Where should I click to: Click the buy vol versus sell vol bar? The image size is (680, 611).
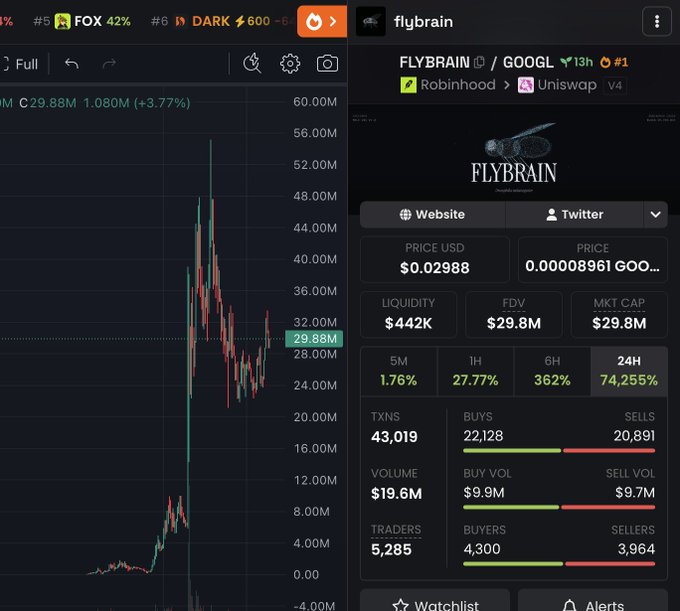[x=559, y=507]
